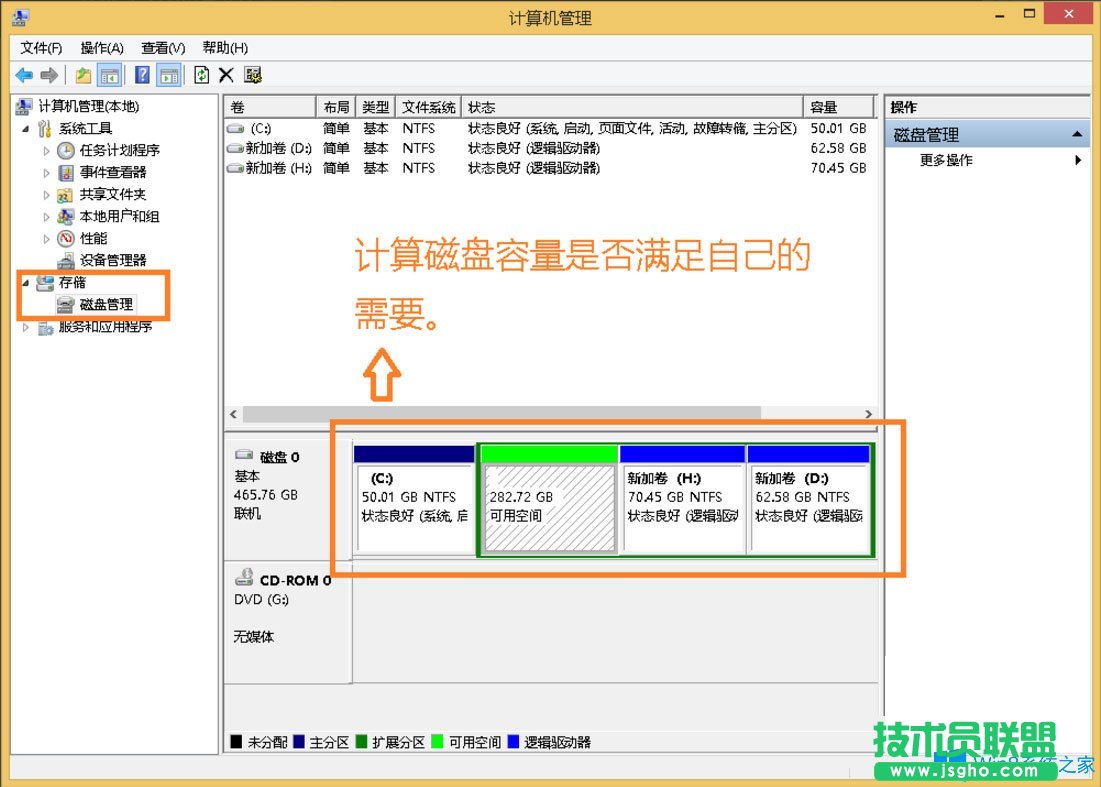Open the 操作(A) menu

point(100,47)
